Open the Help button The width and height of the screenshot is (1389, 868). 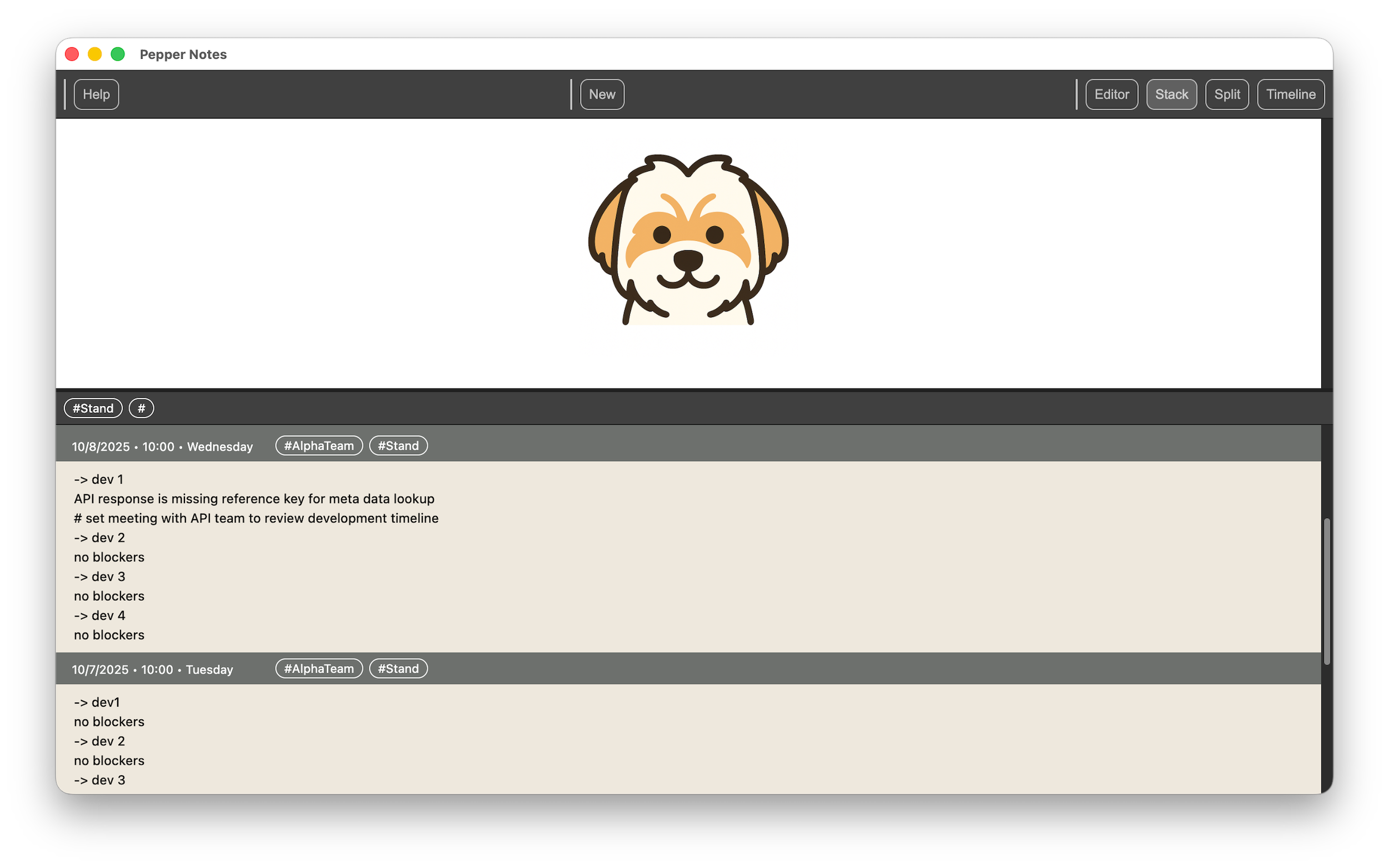pyautogui.click(x=96, y=94)
